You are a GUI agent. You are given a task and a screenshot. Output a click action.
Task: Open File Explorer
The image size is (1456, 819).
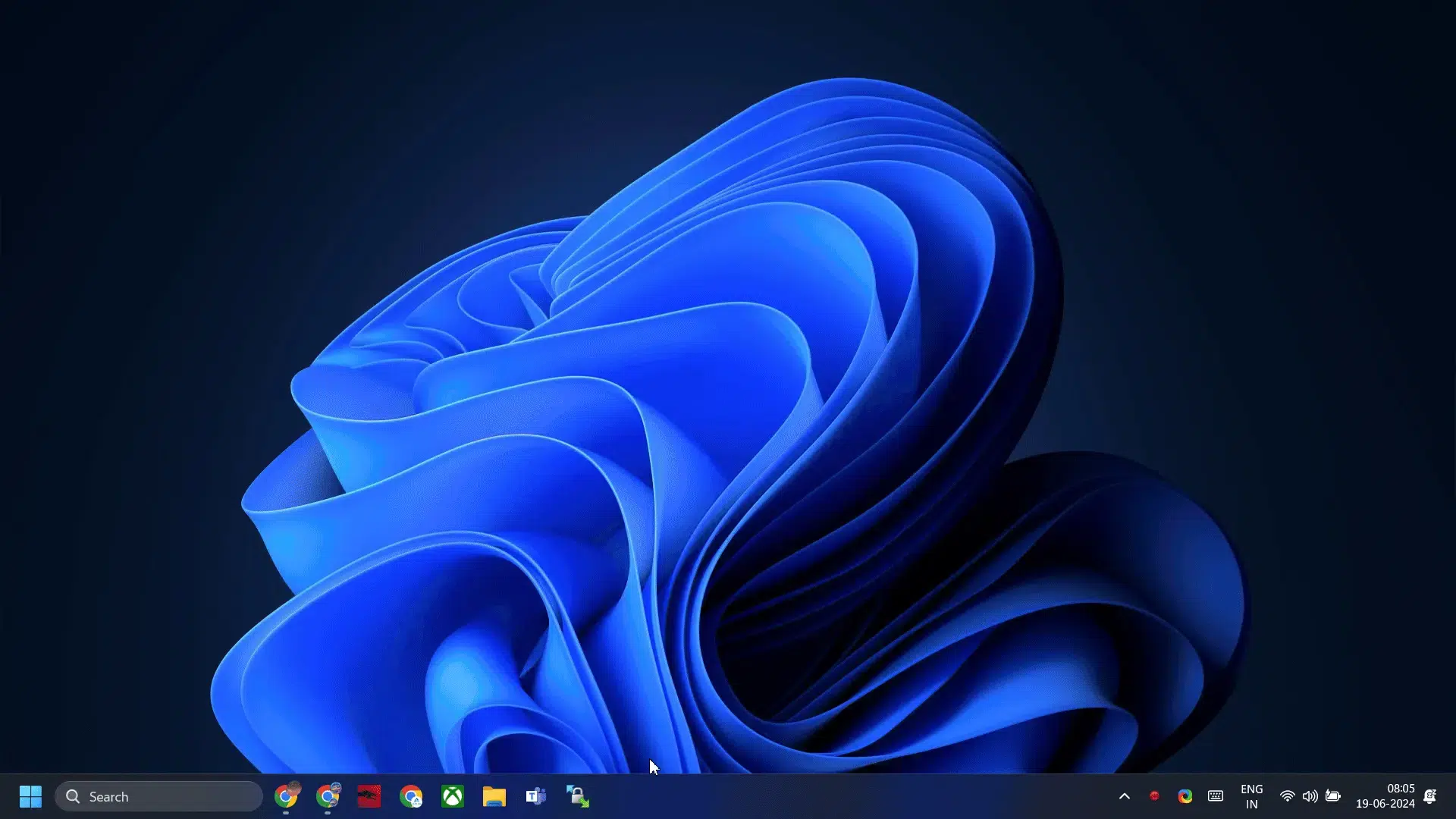(495, 797)
